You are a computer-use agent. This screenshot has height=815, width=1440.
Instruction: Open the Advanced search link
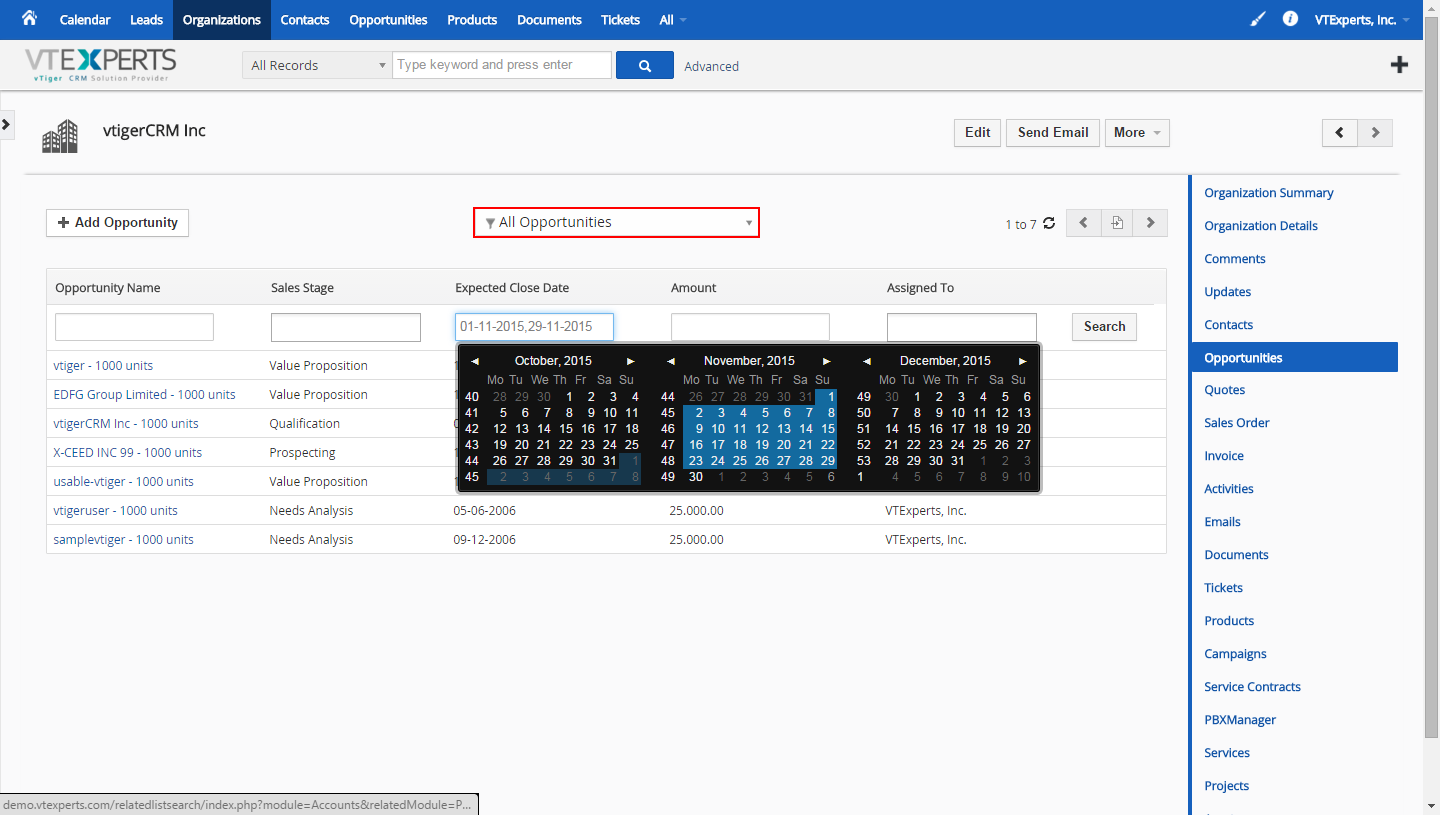[x=711, y=66]
